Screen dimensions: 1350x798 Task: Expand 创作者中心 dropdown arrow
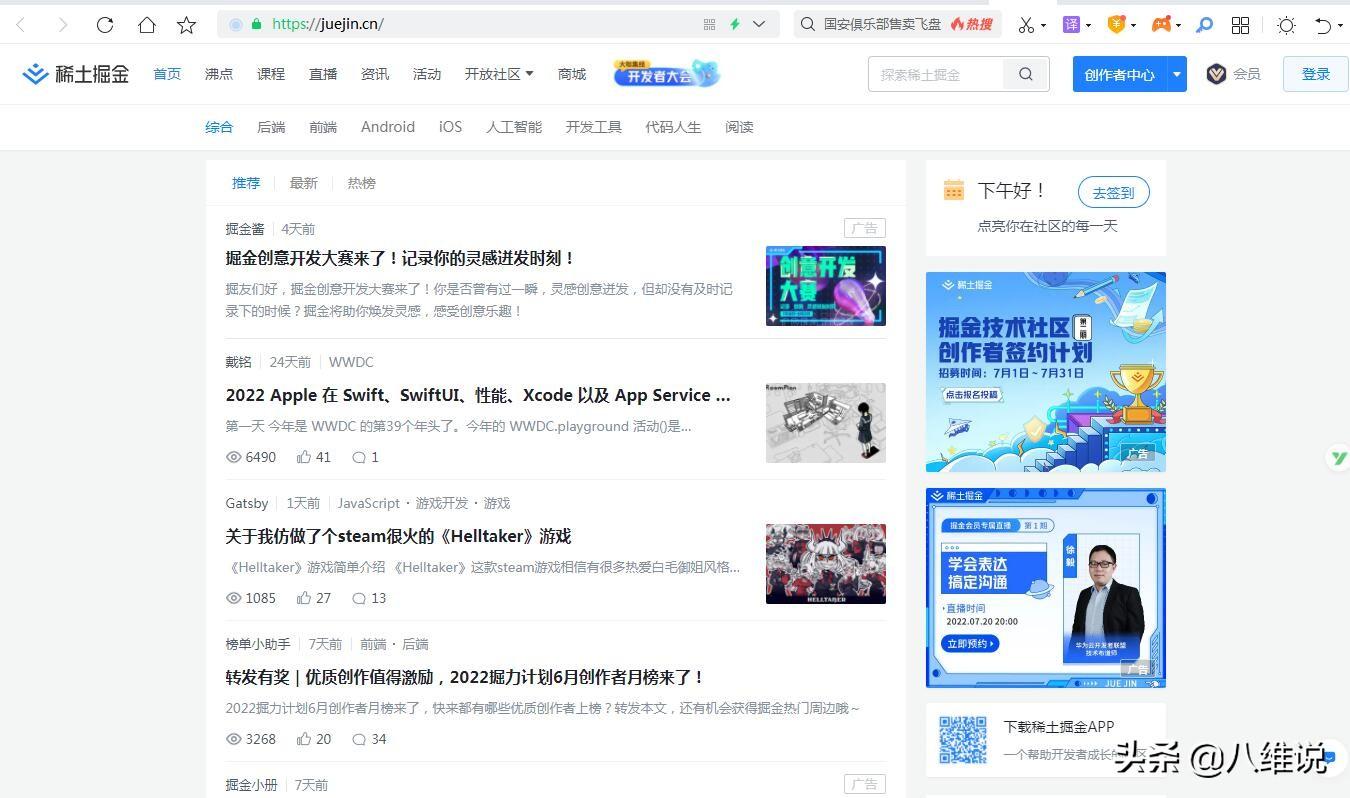pos(1177,74)
